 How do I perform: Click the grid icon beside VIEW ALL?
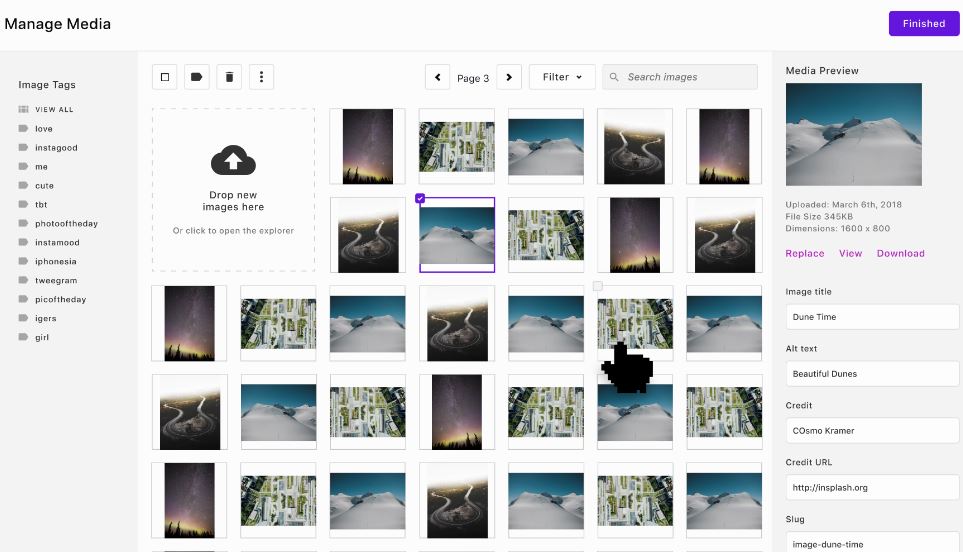(x=23, y=109)
